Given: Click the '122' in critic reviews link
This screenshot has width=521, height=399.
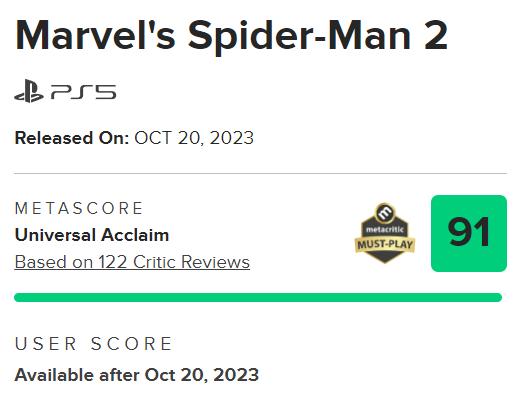Looking at the screenshot, I should click(113, 262).
